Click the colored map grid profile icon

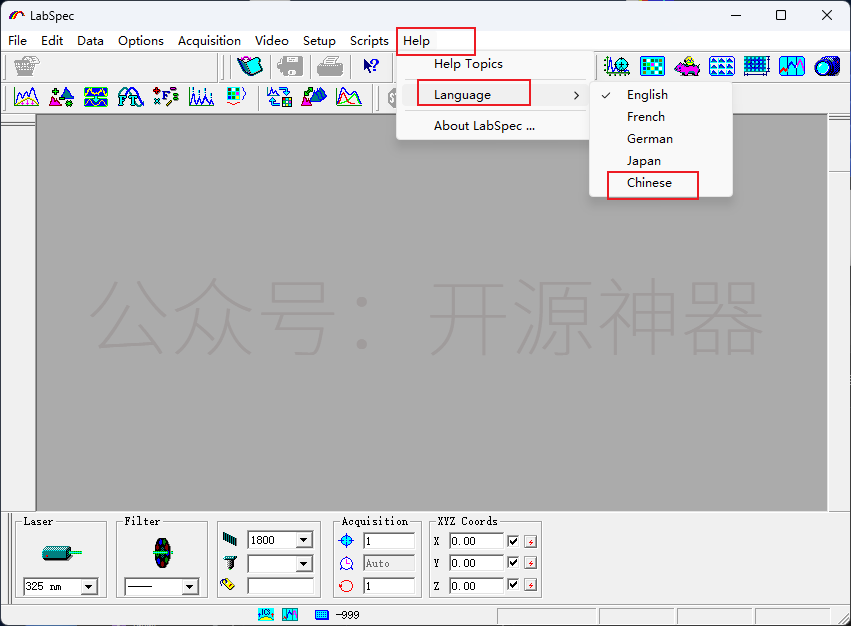tap(236, 97)
